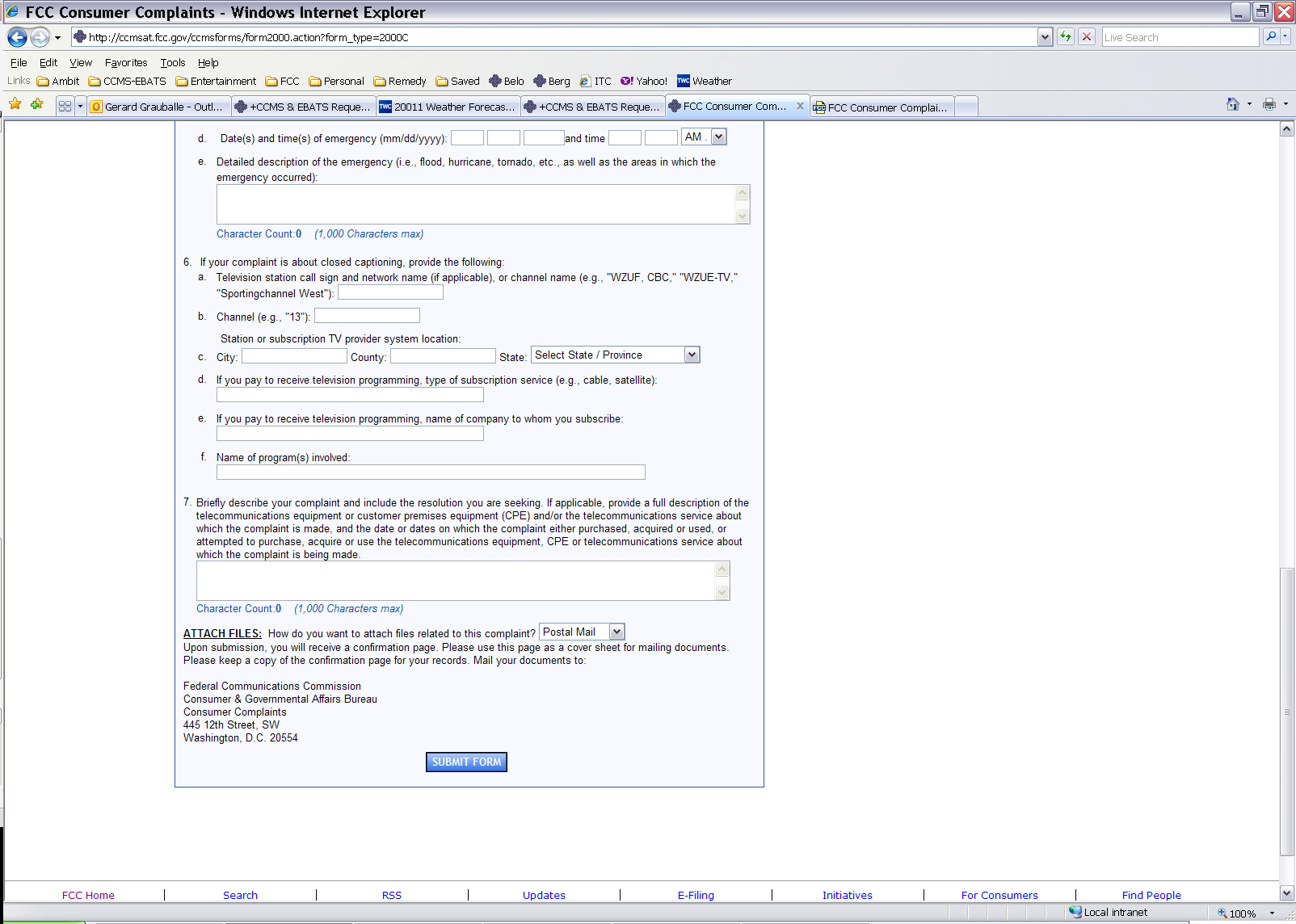The height and width of the screenshot is (924, 1296).
Task: Click the Yahoo! favorite link
Action: pos(644,81)
